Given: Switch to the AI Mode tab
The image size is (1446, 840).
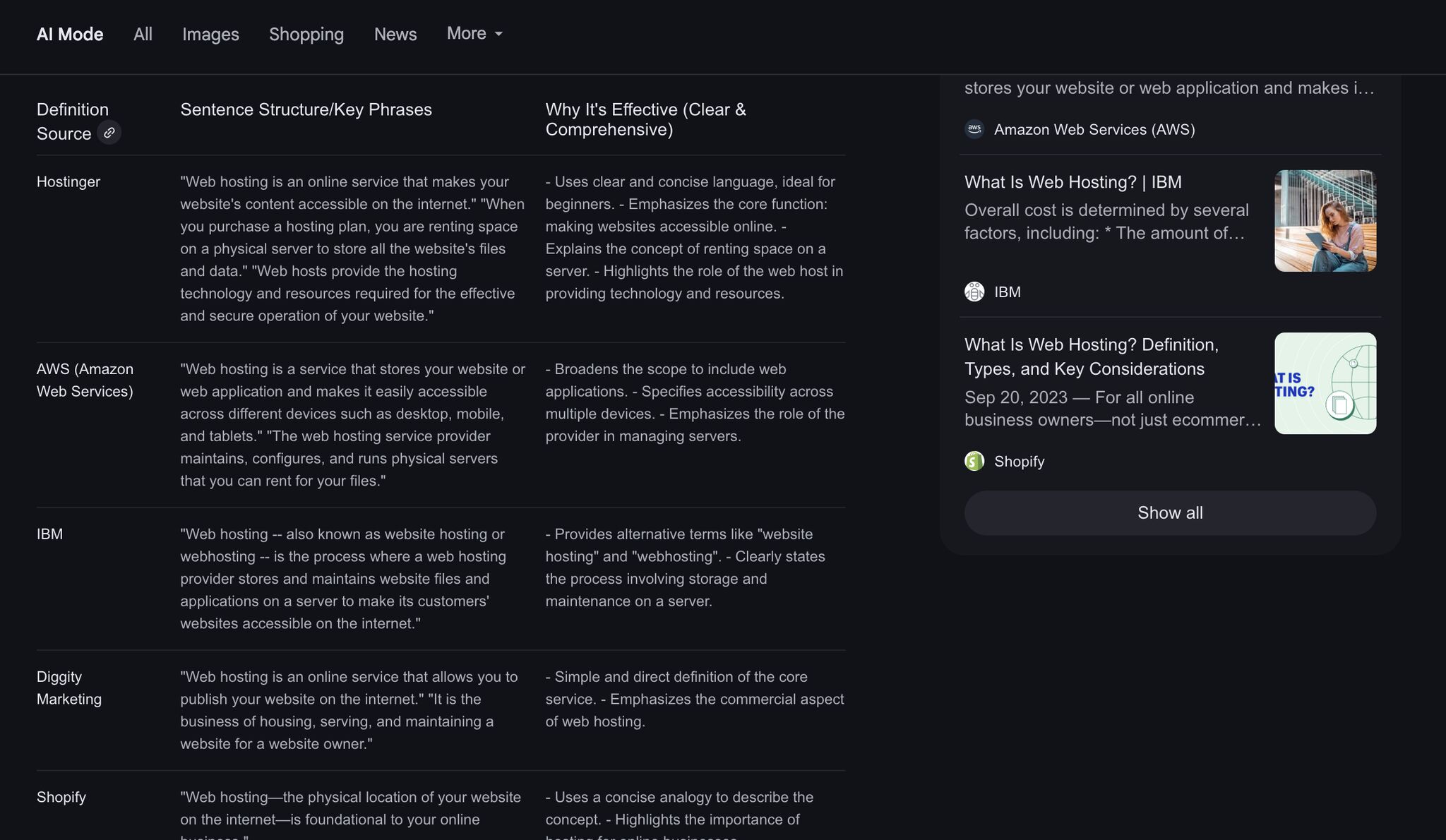Looking at the screenshot, I should point(70,34).
